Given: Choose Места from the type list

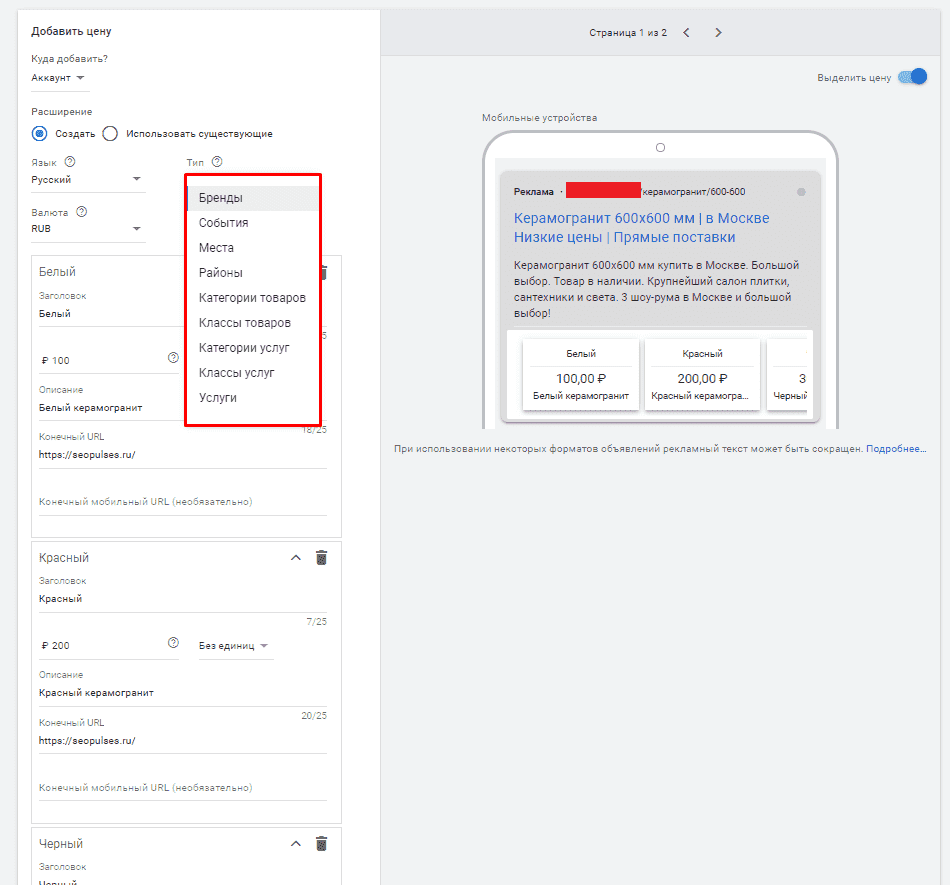Looking at the screenshot, I should click(x=253, y=248).
